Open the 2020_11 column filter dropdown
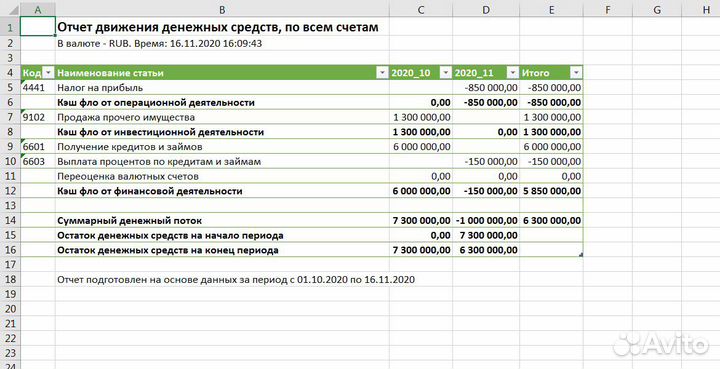The width and height of the screenshot is (720, 369). (x=513, y=73)
